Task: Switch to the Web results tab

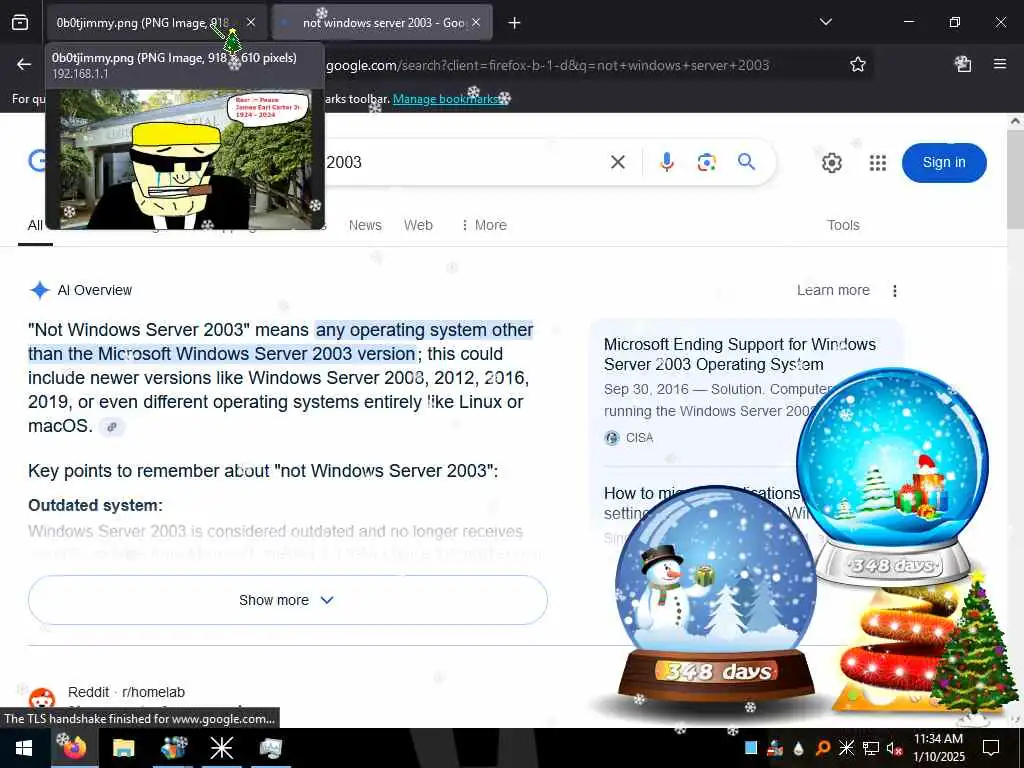Action: (x=418, y=225)
